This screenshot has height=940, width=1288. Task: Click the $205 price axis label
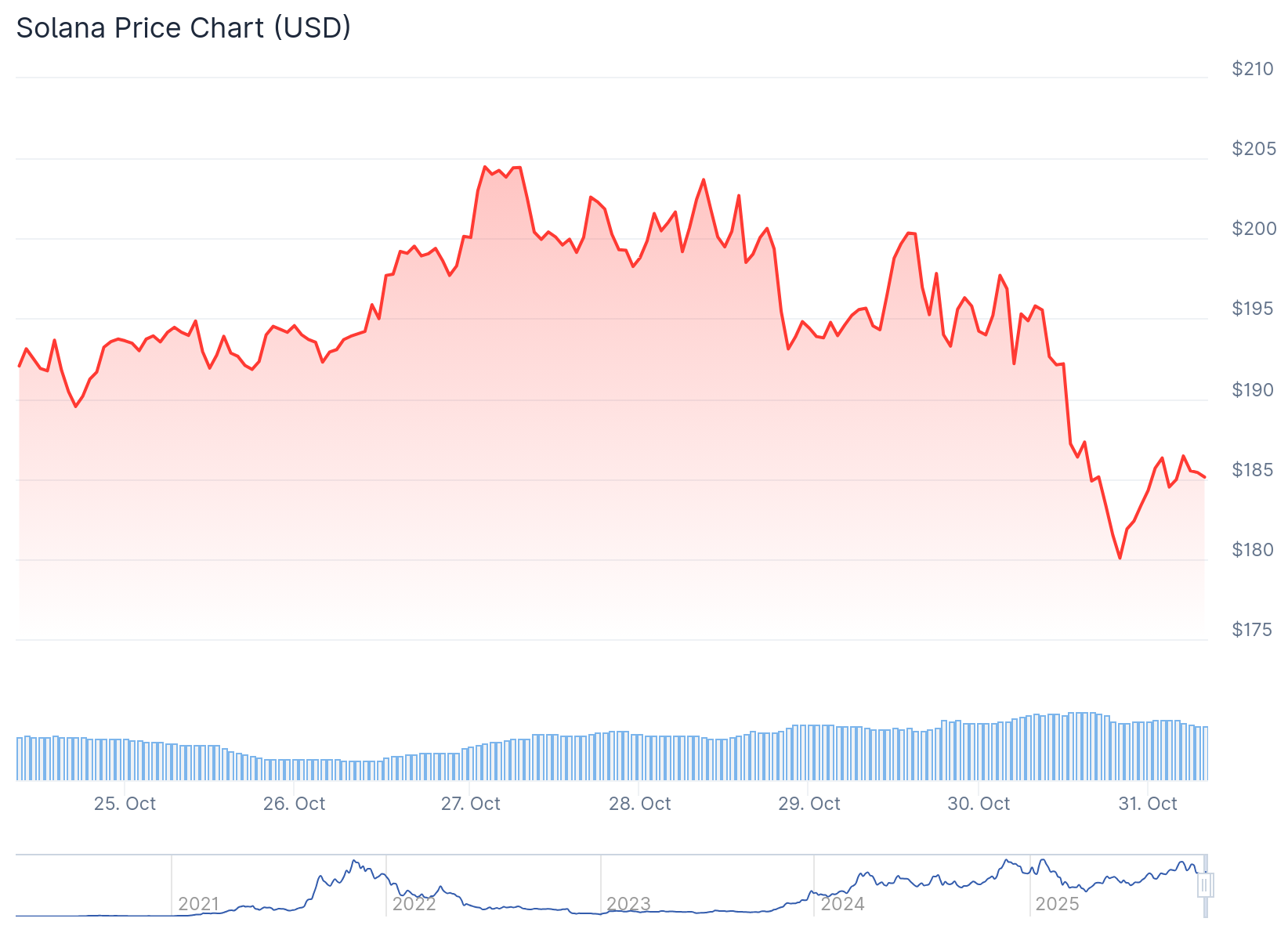(1254, 149)
